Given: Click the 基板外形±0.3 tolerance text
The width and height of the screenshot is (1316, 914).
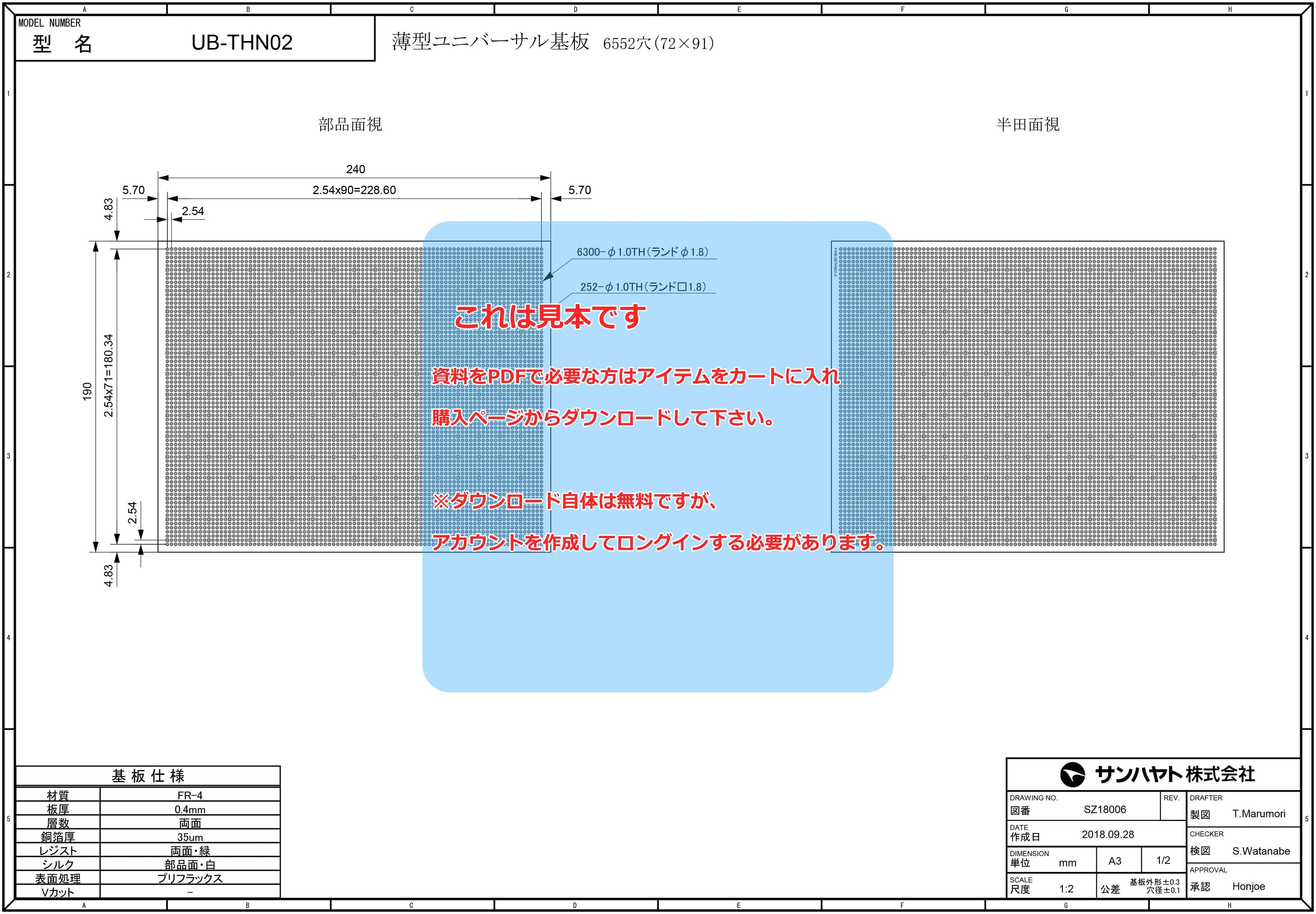Looking at the screenshot, I should point(1154,882).
